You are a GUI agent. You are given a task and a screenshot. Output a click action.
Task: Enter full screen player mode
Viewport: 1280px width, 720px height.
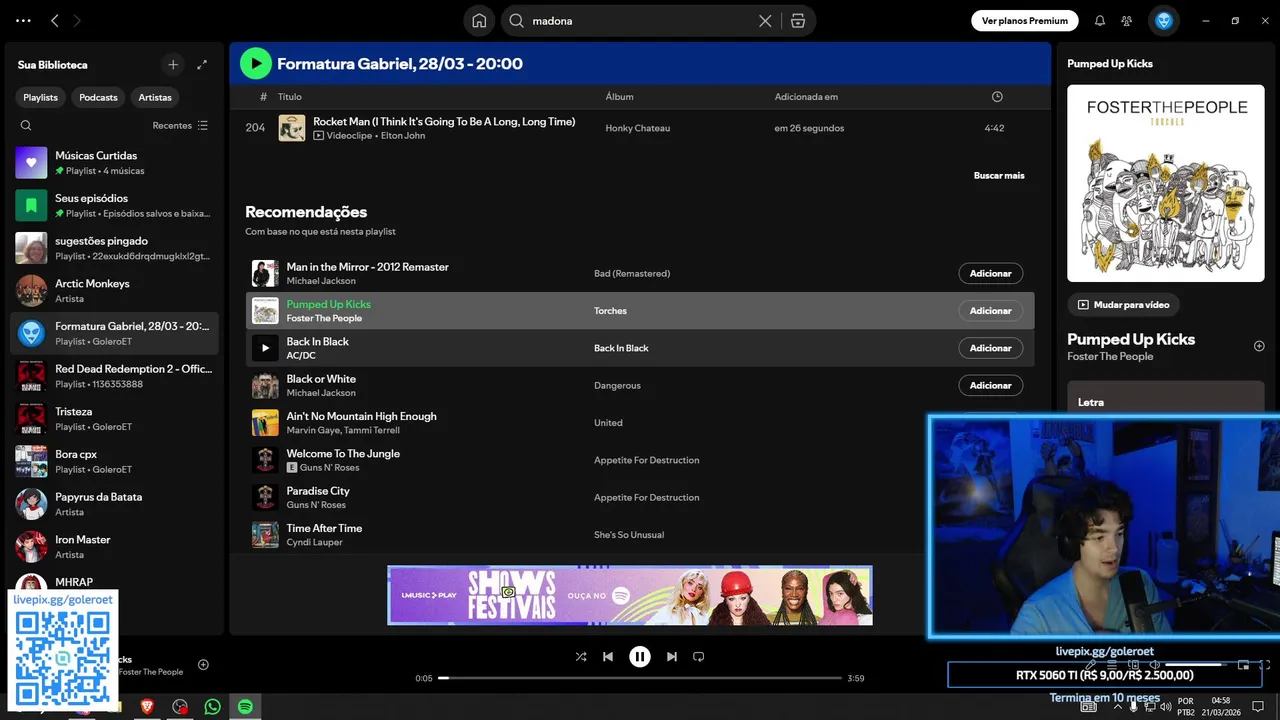pos(1265,665)
